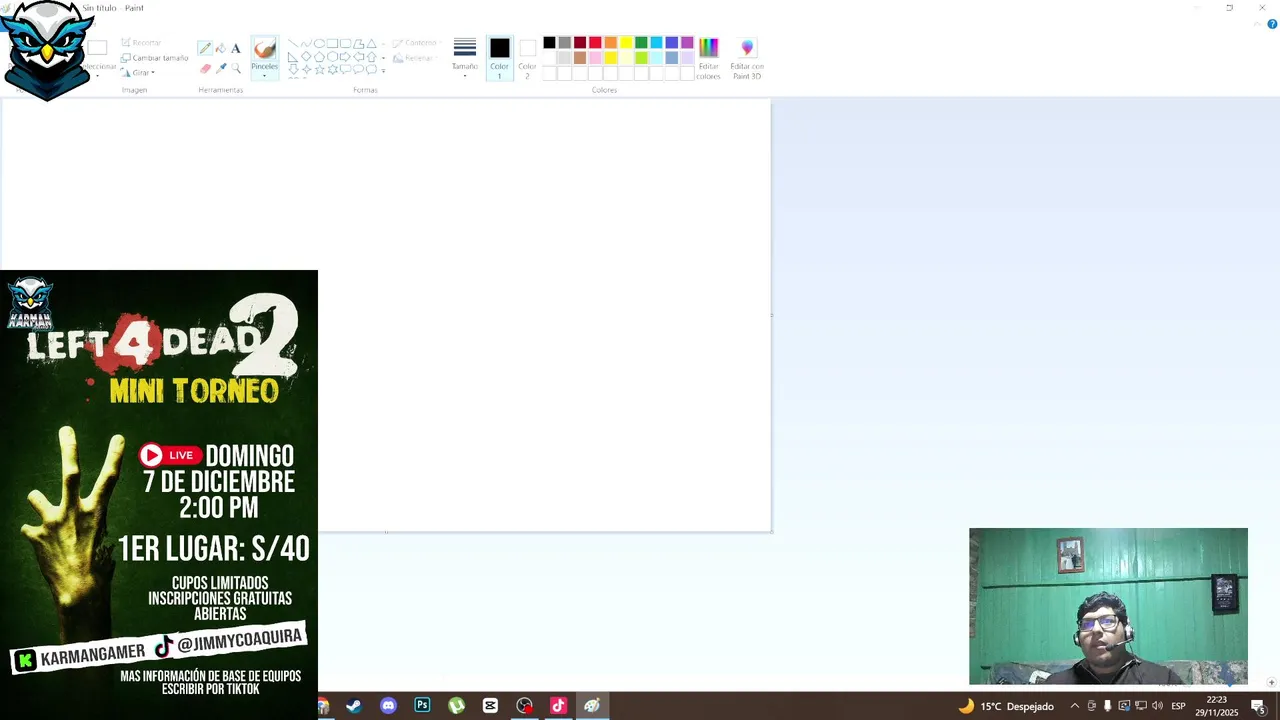
Task: Click Cambiar tamaño resize button
Action: (154, 58)
